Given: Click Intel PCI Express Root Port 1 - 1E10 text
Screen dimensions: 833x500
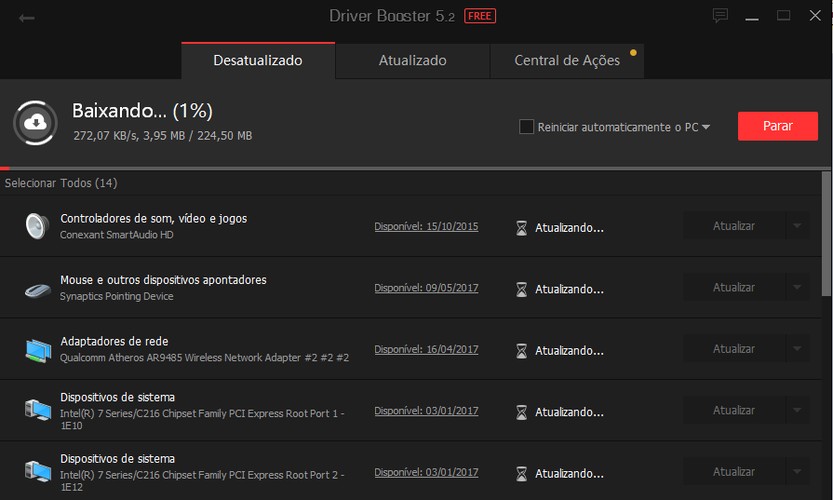Looking at the screenshot, I should pyautogui.click(x=202, y=419).
